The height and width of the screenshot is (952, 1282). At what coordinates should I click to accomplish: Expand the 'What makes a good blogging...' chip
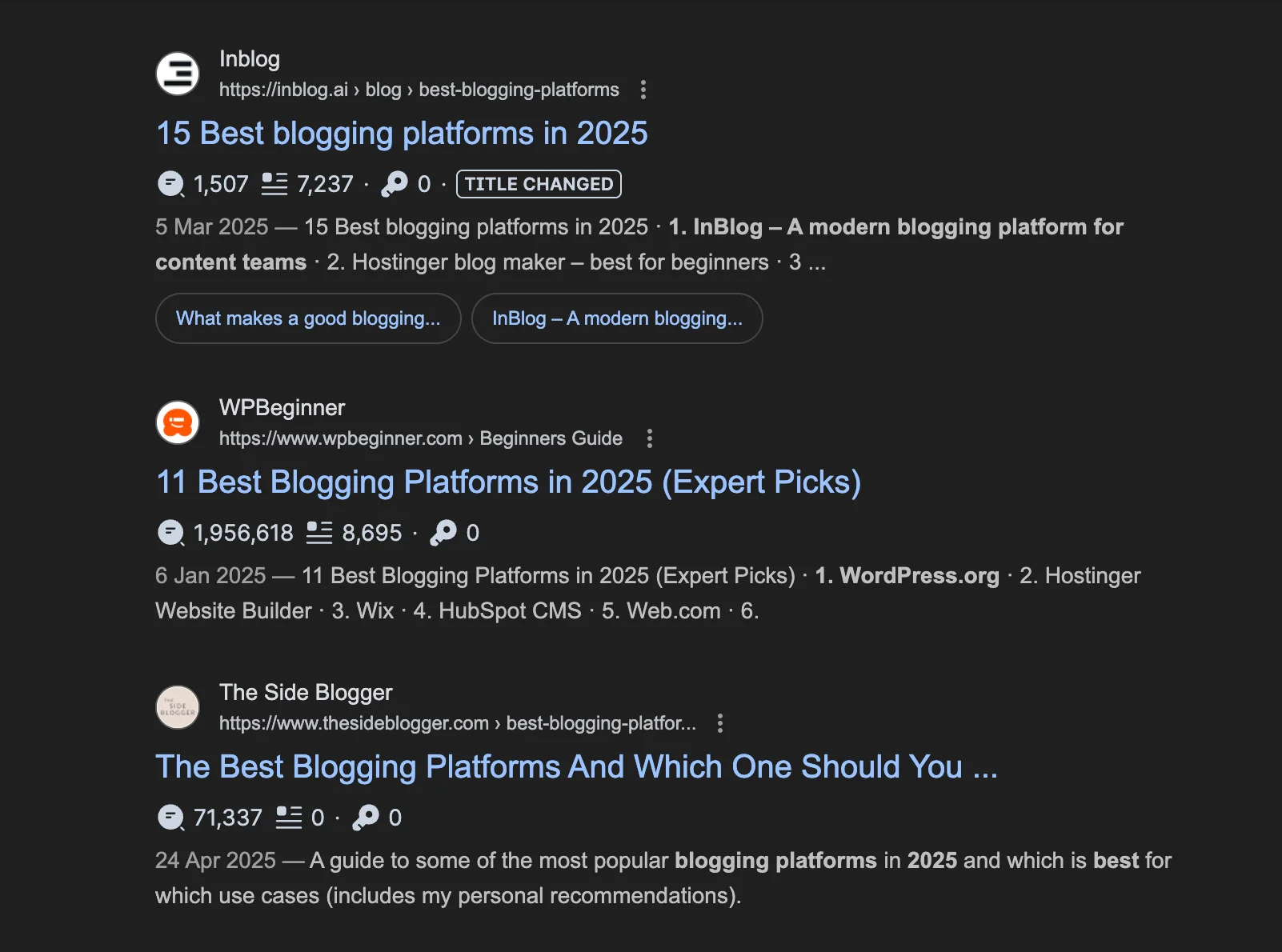coord(308,318)
